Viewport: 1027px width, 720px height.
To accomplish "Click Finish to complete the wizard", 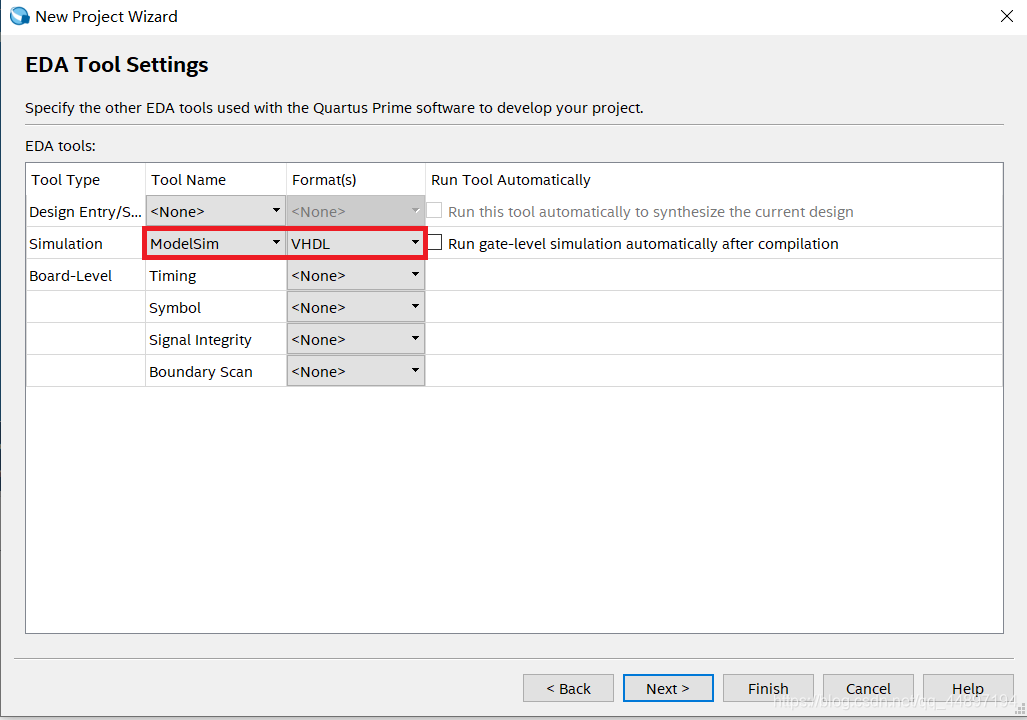I will tap(768, 688).
